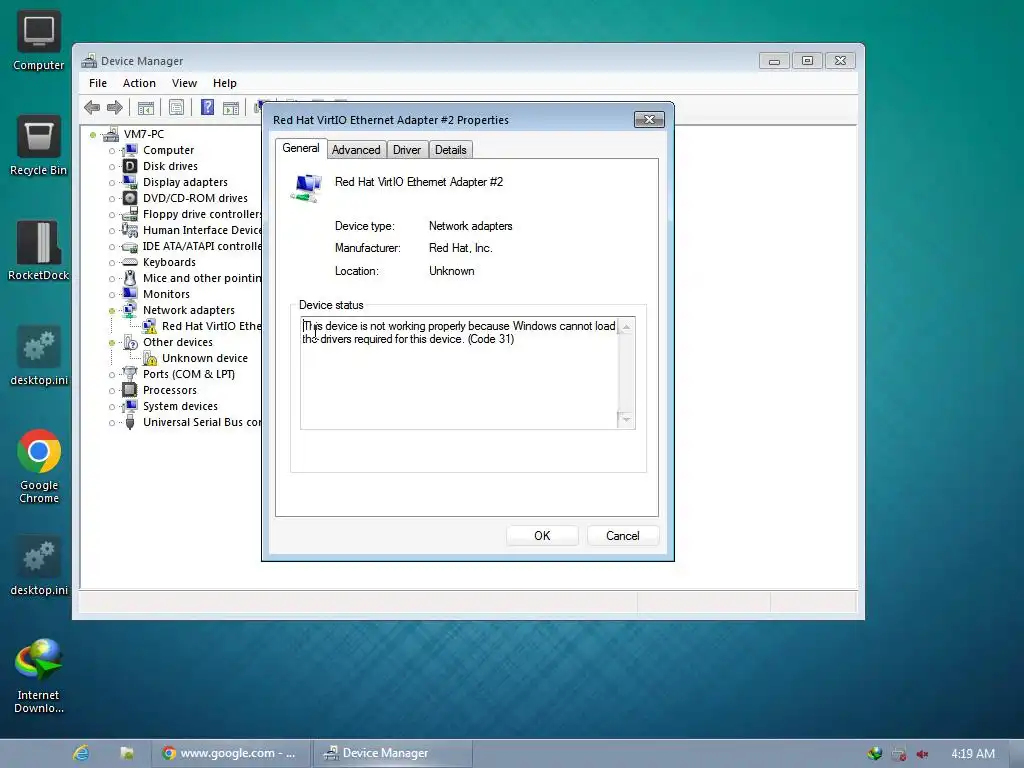
Task: Expand the Computer category node
Action: click(x=112, y=151)
